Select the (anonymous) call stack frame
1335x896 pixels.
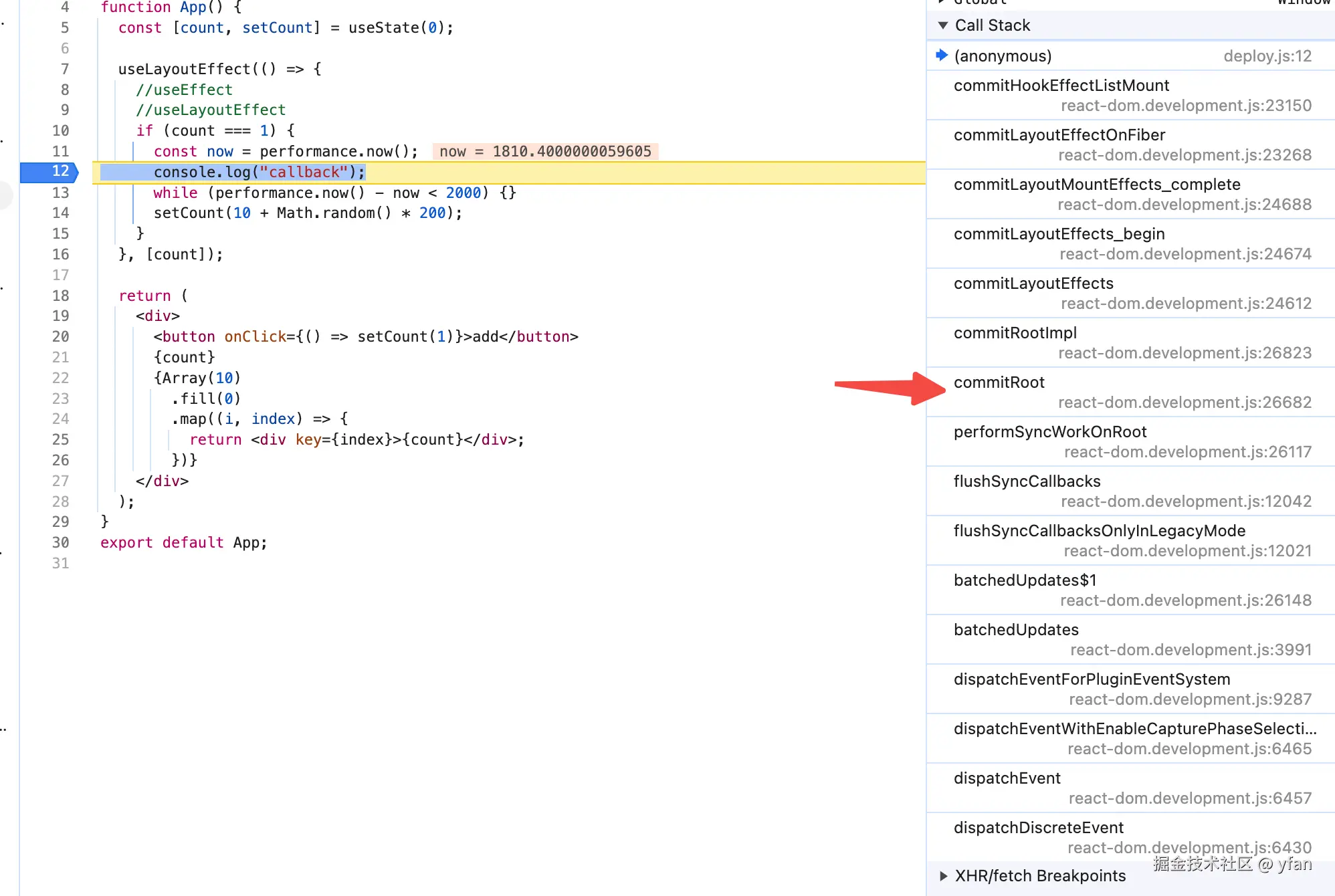1003,56
